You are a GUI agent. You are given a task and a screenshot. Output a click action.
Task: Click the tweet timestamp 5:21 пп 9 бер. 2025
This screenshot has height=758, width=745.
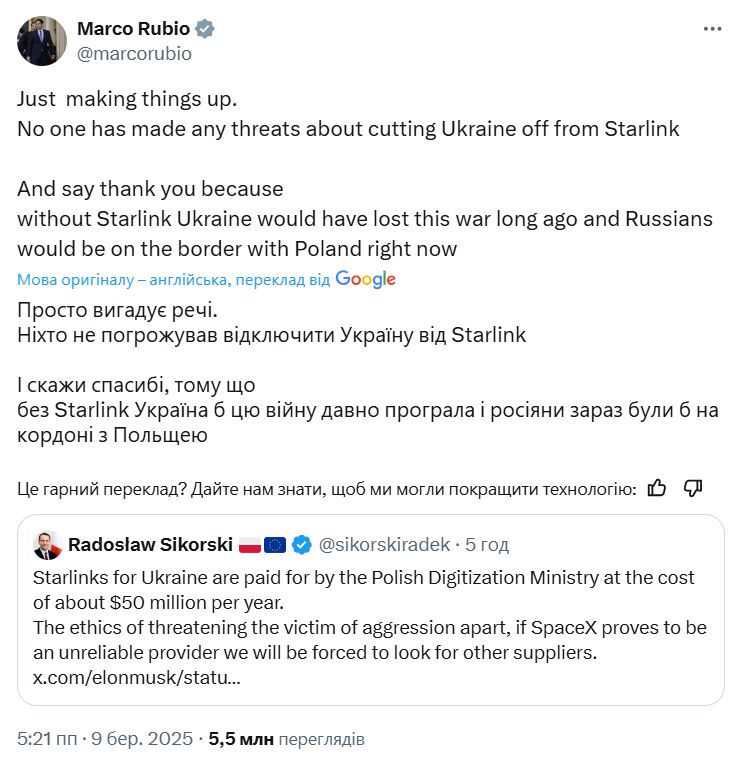point(107,740)
